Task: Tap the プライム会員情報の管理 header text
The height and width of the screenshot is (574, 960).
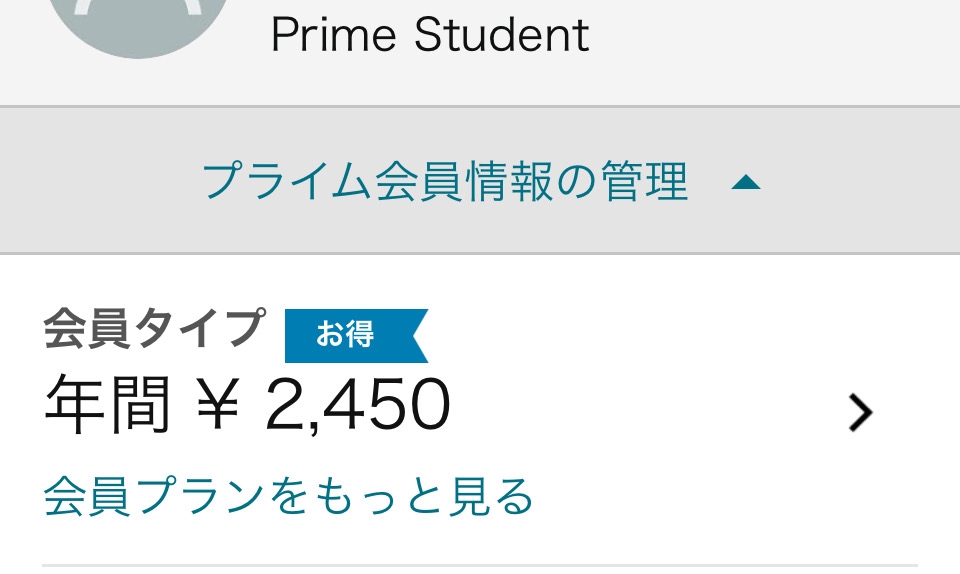Action: (x=445, y=182)
